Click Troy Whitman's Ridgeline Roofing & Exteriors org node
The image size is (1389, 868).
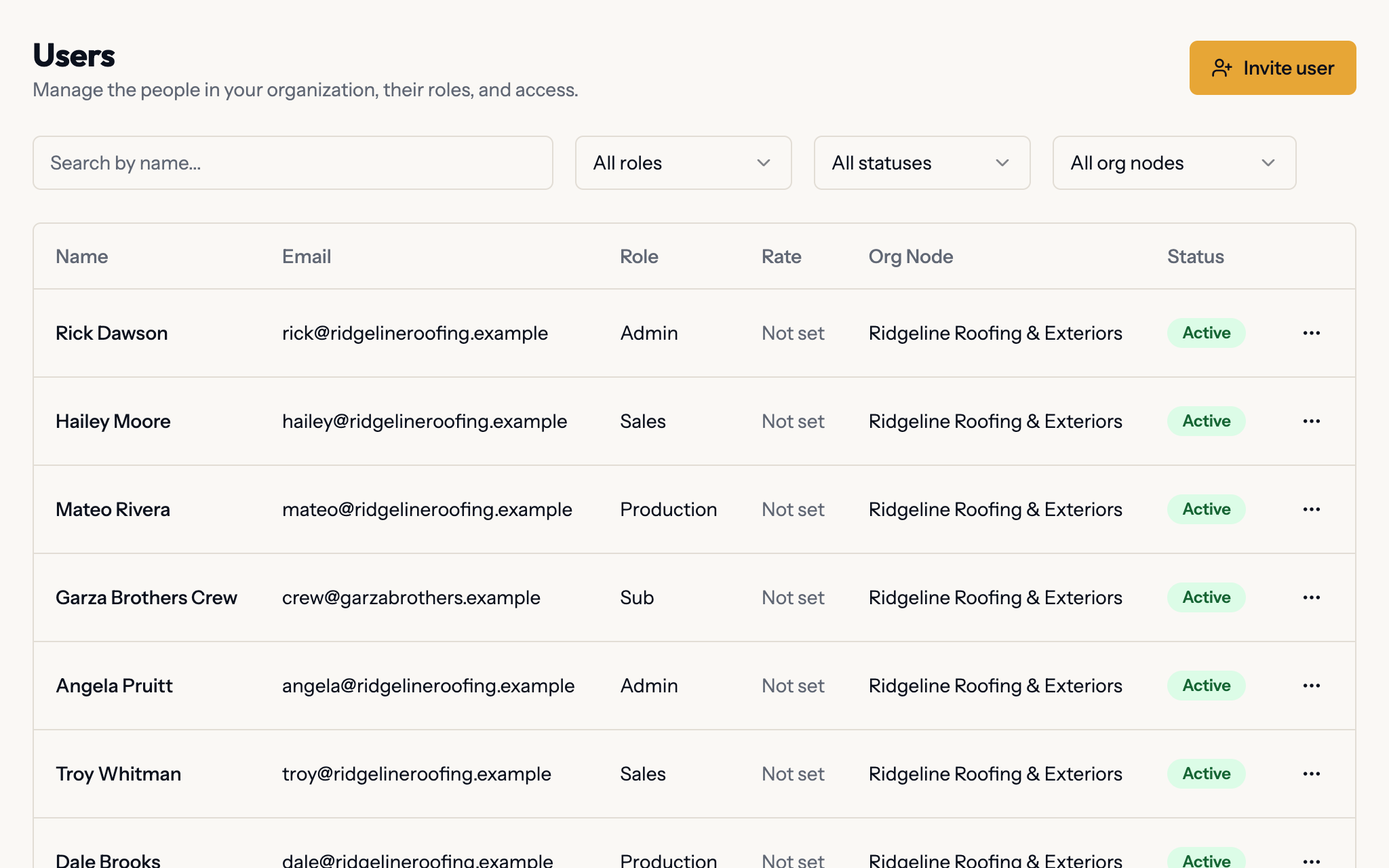(x=995, y=774)
